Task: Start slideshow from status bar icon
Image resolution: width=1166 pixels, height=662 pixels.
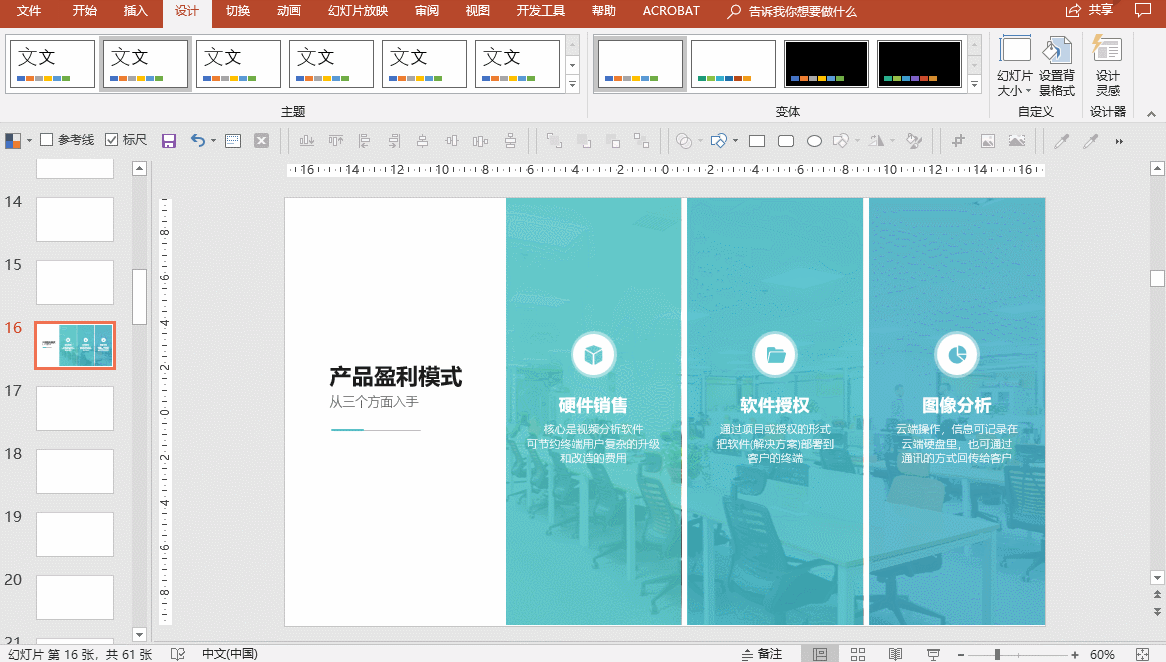Action: tap(932, 654)
